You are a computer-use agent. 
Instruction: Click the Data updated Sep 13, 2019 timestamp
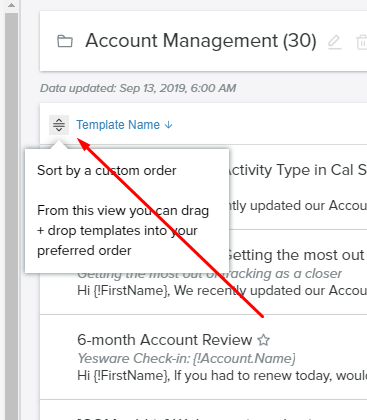pyautogui.click(x=138, y=88)
